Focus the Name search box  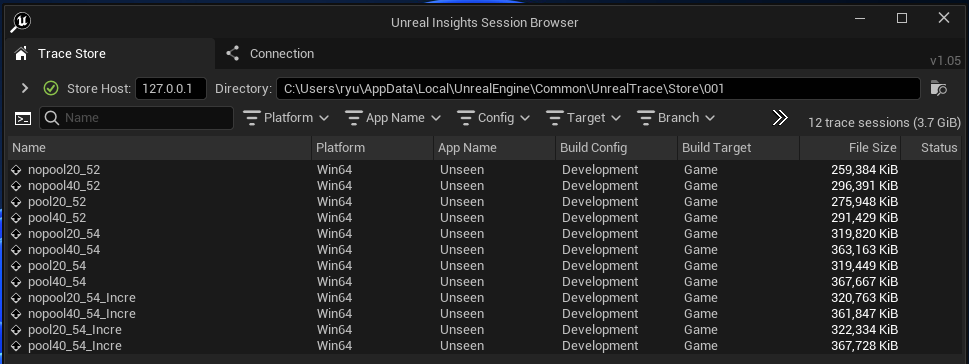(x=137, y=118)
